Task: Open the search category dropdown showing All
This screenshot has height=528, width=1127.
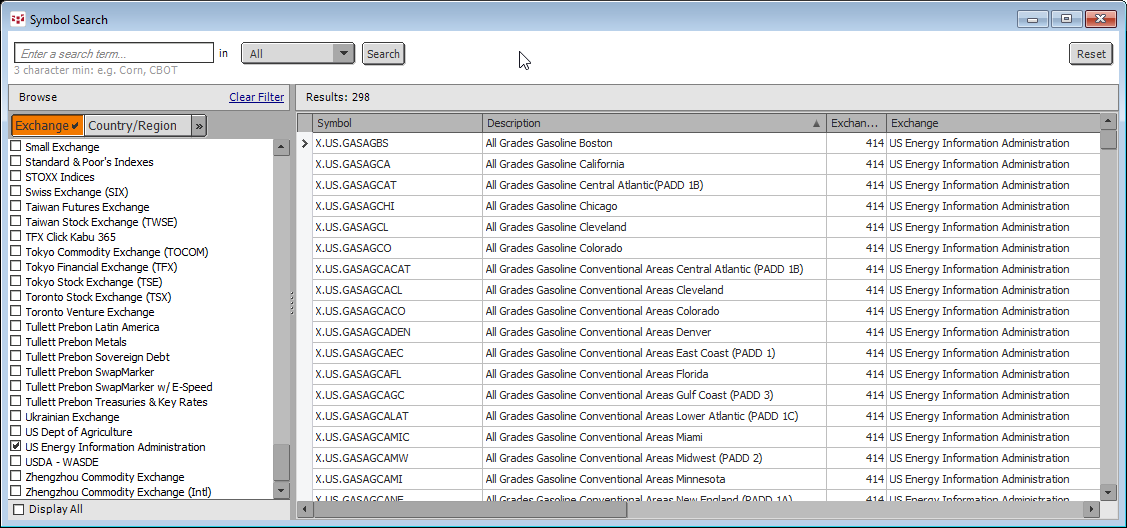Action: tap(298, 54)
